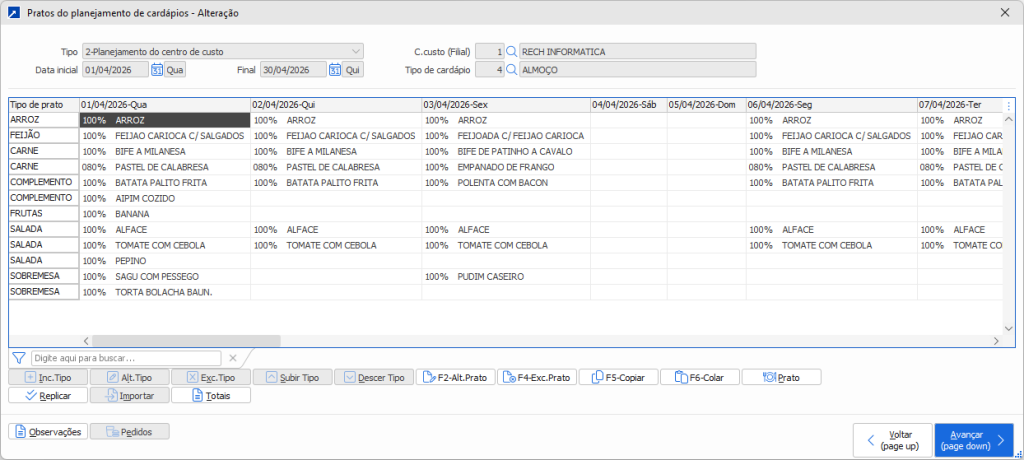
Task: Click the Tipo de cardápio search magnifier
Action: [511, 70]
